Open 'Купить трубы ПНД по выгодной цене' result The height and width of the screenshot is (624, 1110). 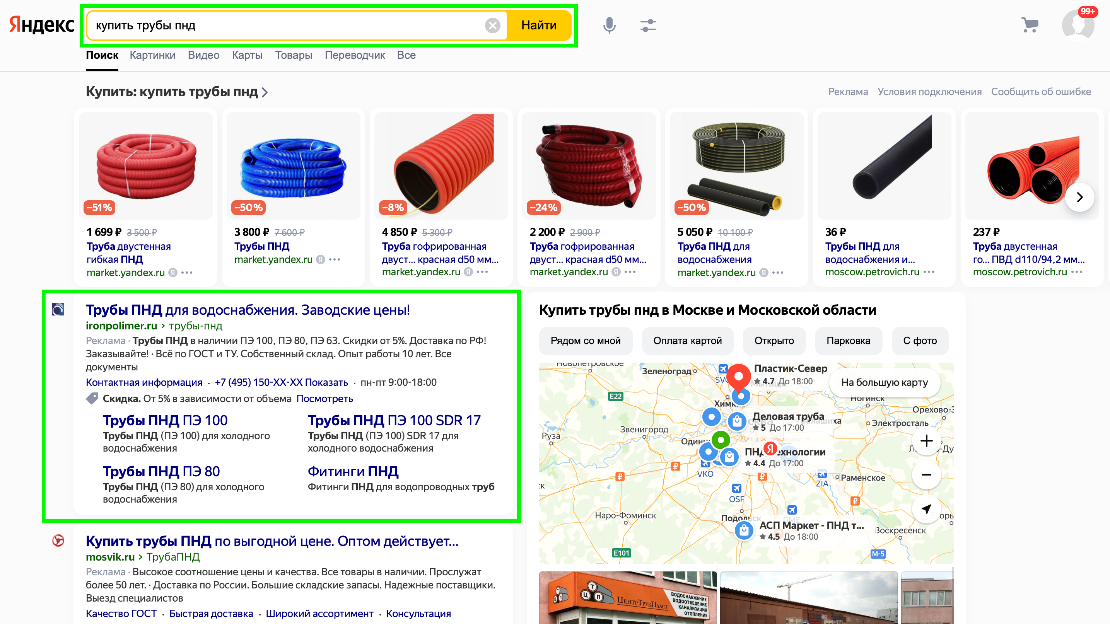(272, 542)
